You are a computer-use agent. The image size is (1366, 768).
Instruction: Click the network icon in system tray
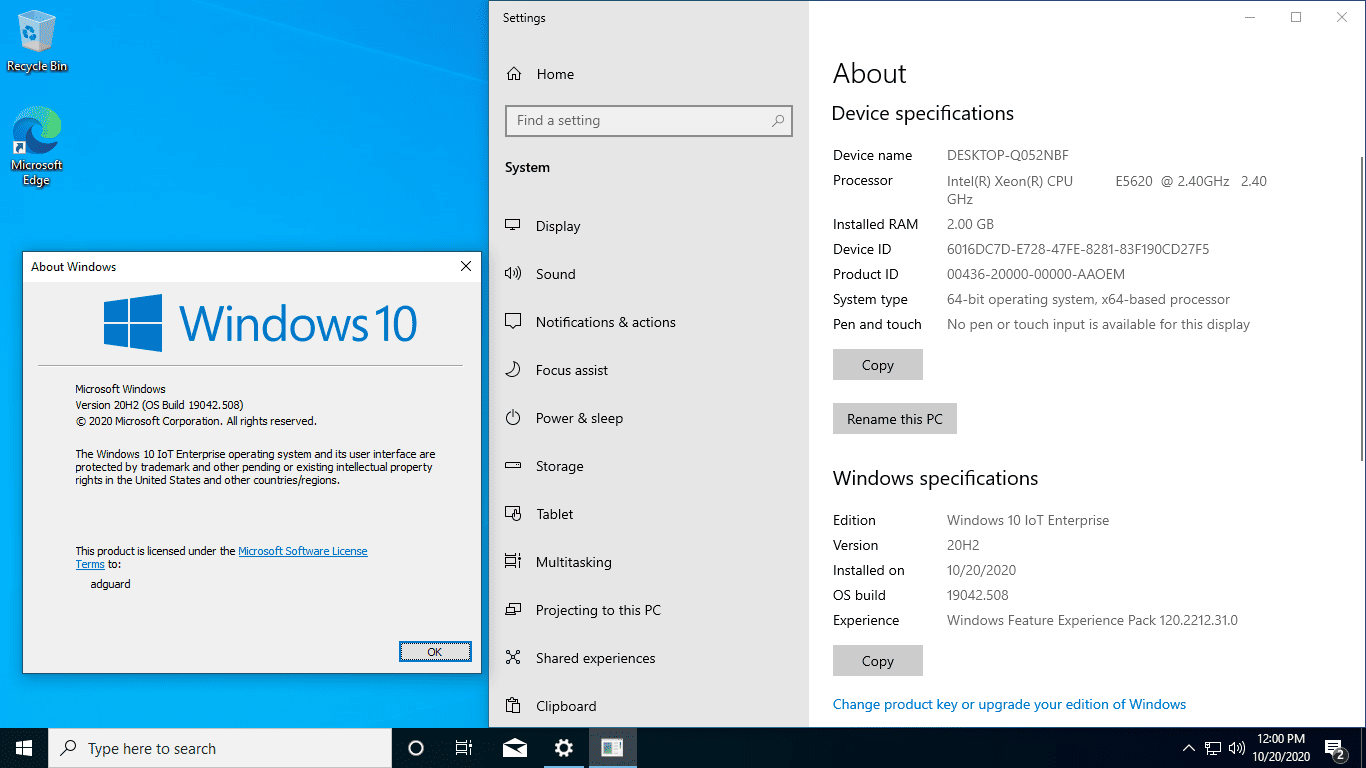[1213, 748]
